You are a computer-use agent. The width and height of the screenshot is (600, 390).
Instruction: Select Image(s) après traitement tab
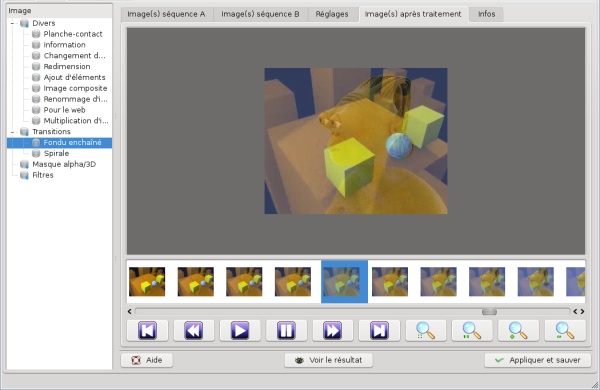pos(413,14)
